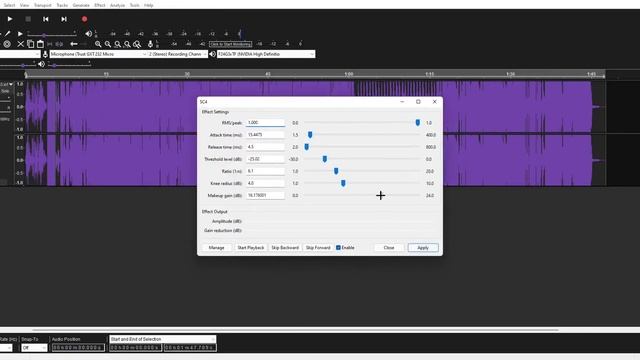640x360 pixels.
Task: Open the track name dropdown menu
Action: pyautogui.click(x=6, y=84)
